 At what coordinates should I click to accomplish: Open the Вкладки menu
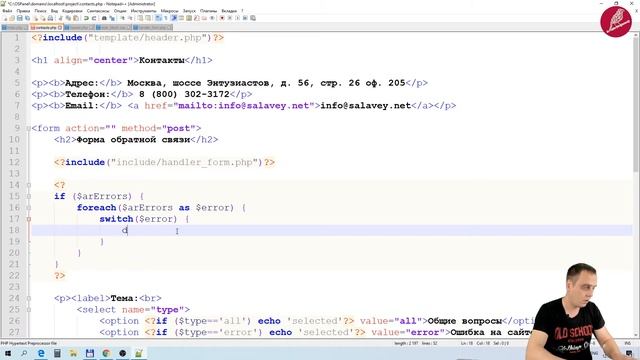229,11
